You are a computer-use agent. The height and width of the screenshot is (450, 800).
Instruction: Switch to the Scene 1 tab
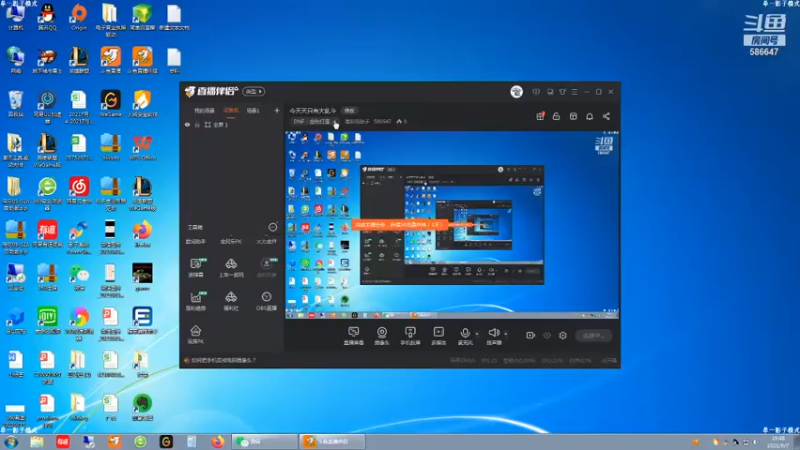(x=253, y=111)
